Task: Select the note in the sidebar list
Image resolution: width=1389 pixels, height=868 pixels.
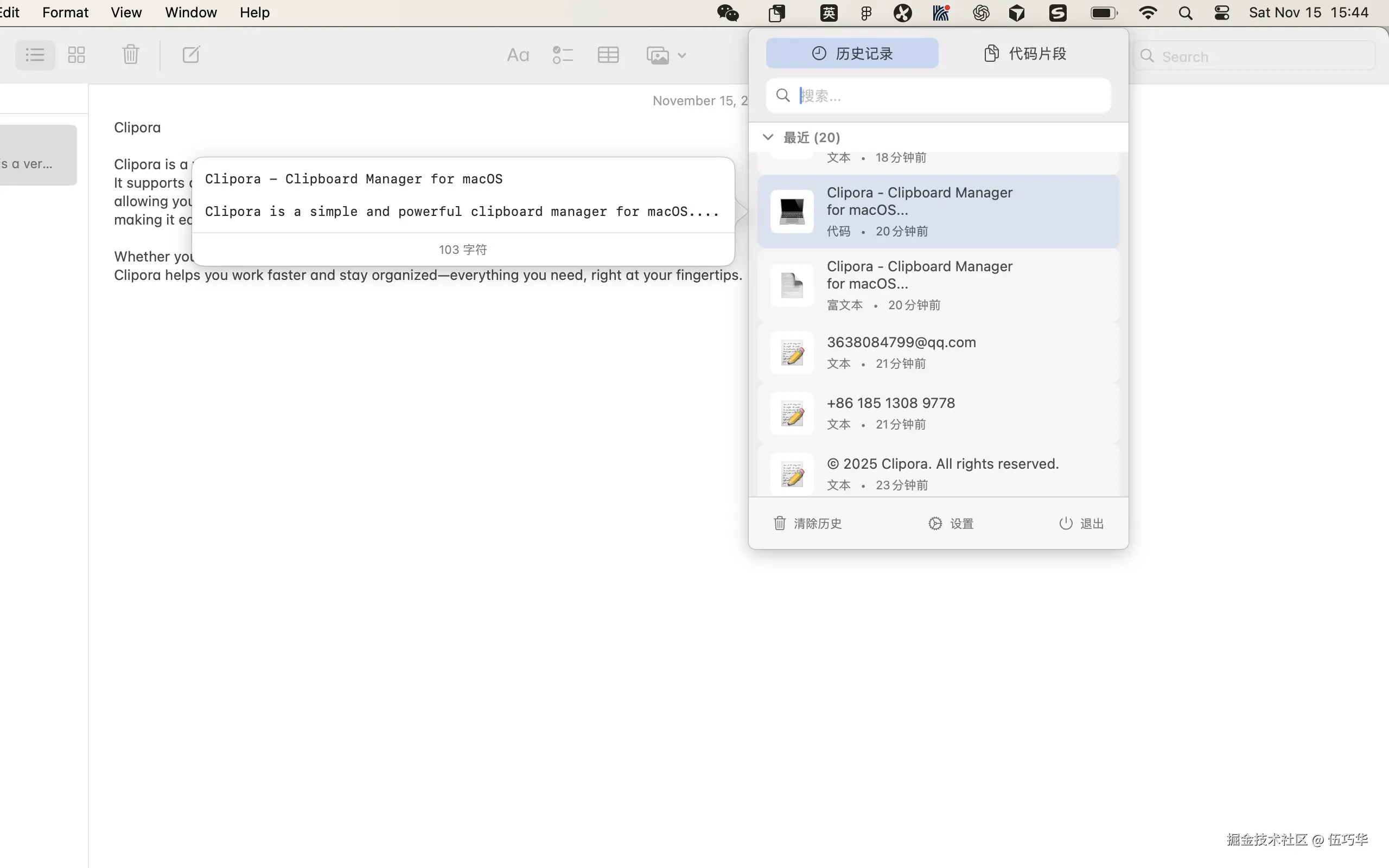Action: [38, 155]
